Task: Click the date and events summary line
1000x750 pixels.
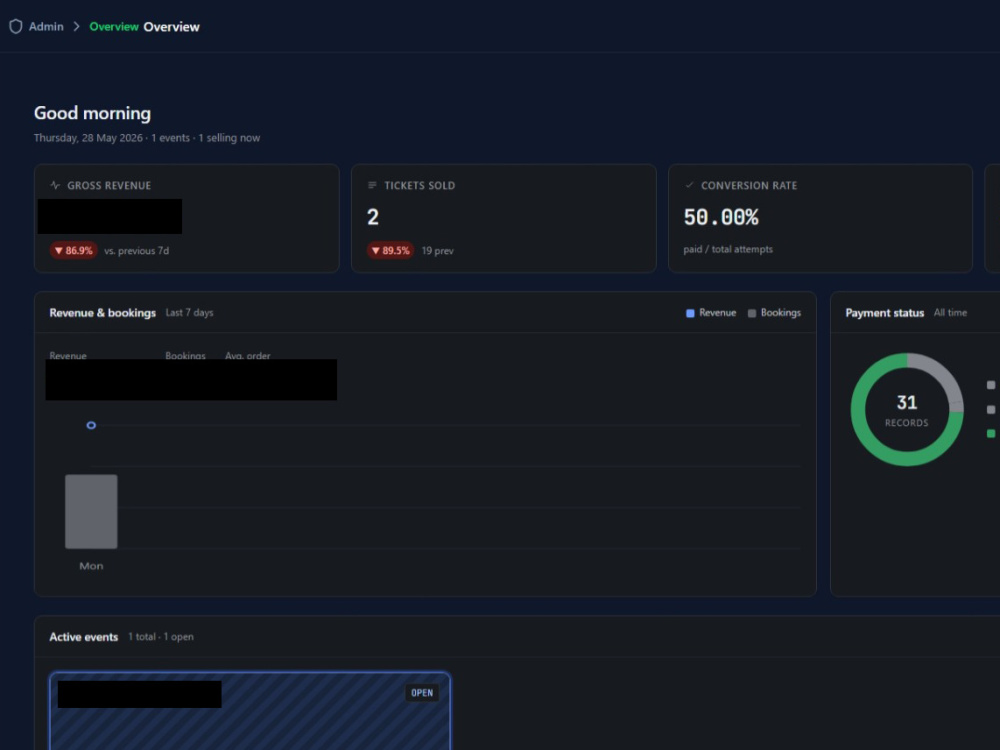Action: pyautogui.click(x=147, y=138)
